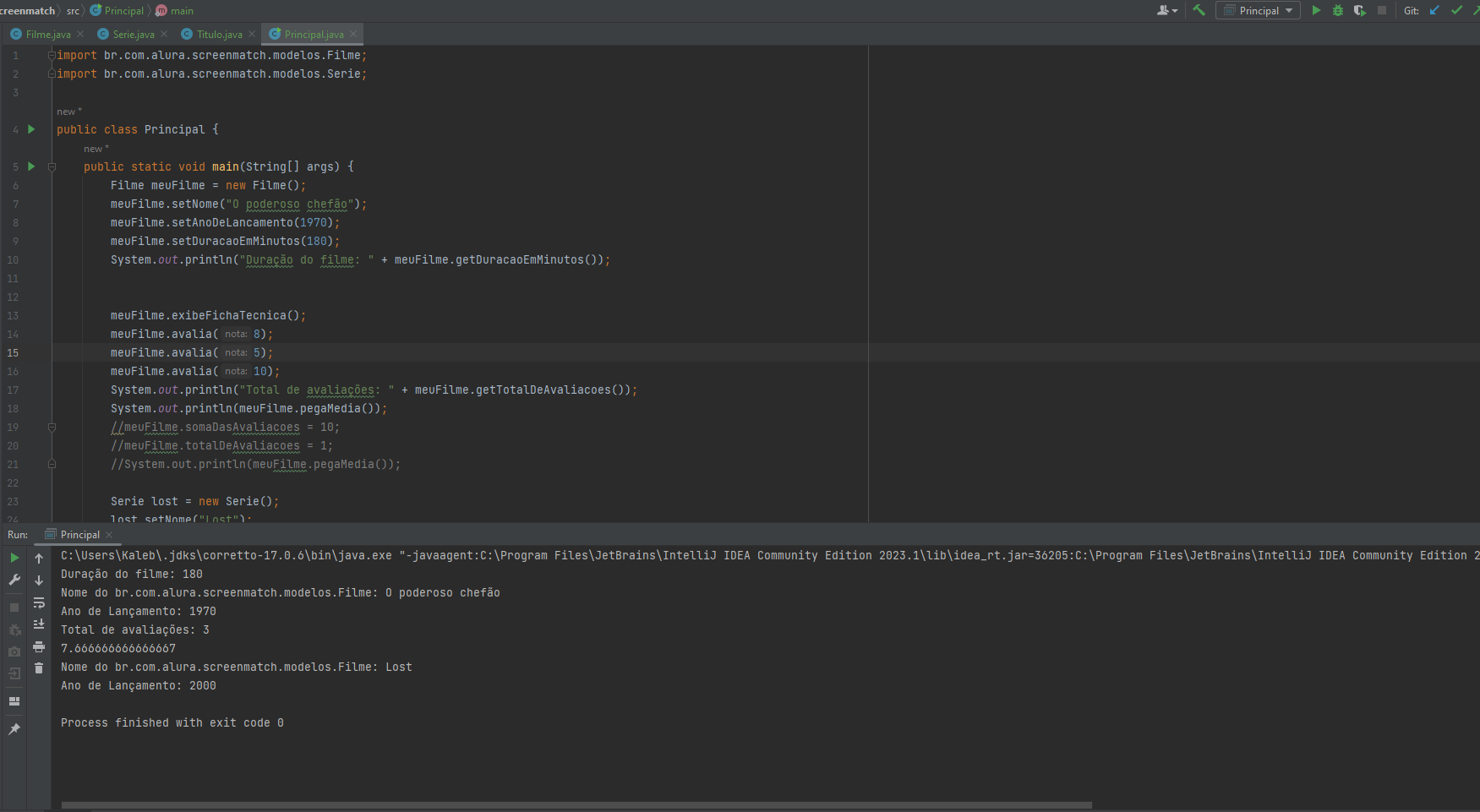Open the Principal run configuration dropdown
1480x812 pixels.
pos(1258,10)
